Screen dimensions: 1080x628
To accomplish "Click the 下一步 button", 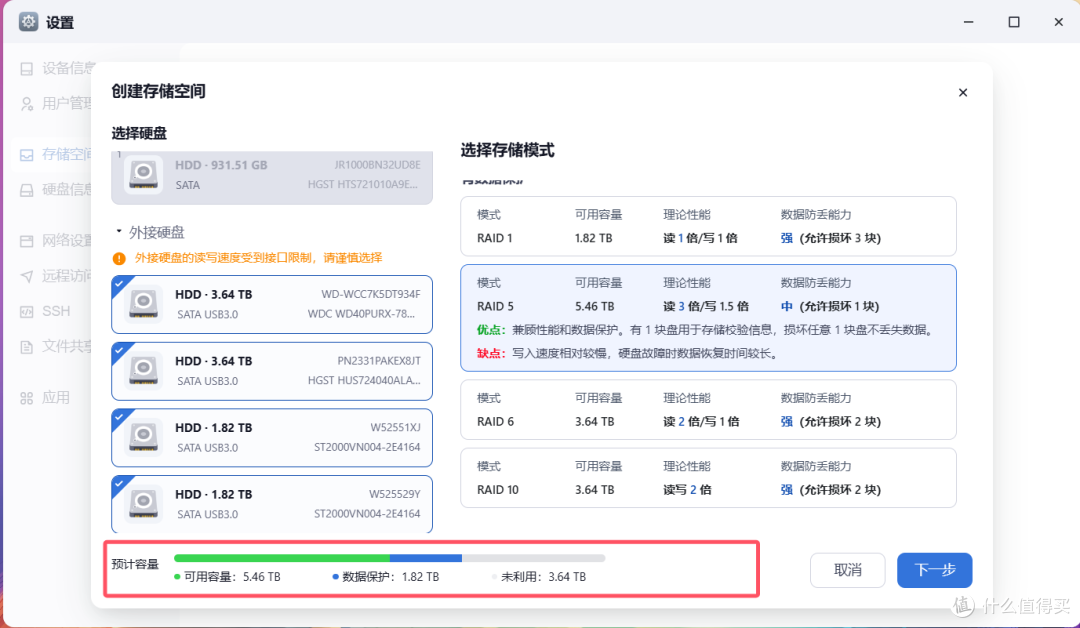I will pos(935,570).
